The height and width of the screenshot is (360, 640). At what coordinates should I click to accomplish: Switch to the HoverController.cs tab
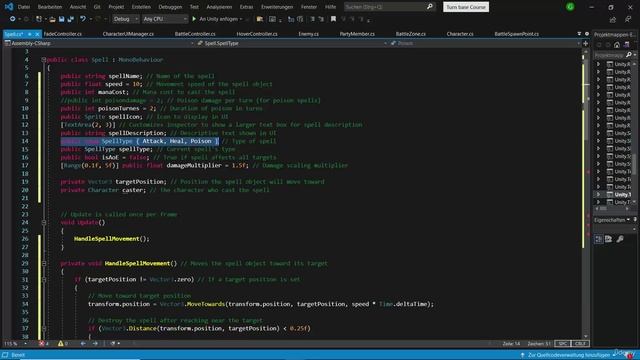tap(257, 34)
